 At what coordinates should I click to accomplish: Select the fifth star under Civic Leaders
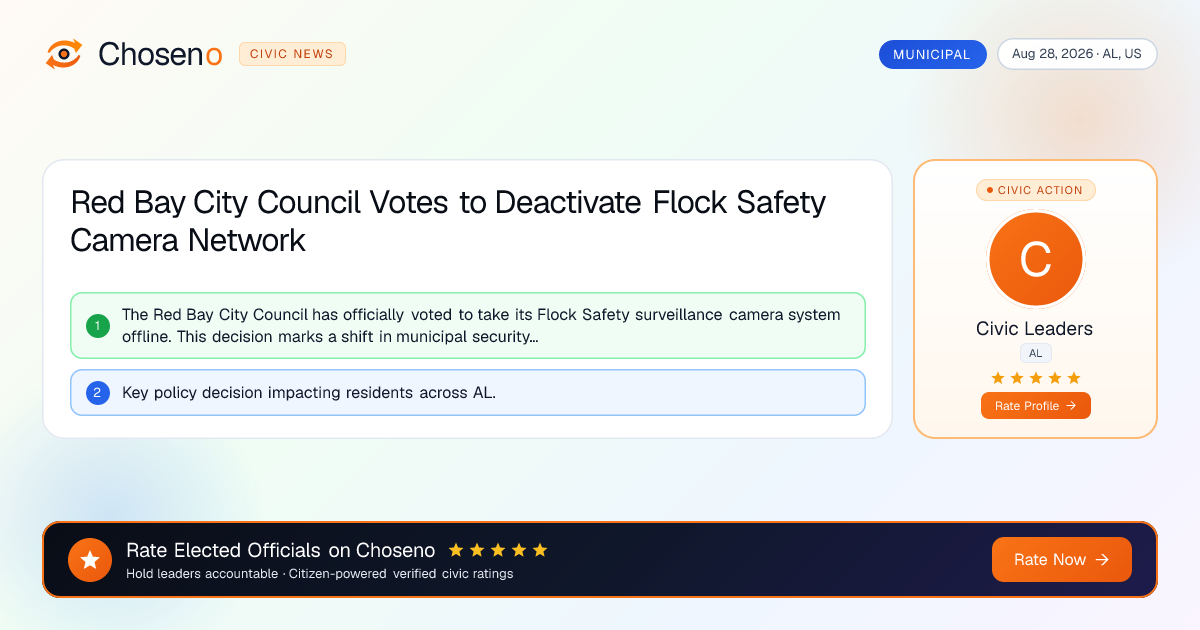(x=1074, y=378)
